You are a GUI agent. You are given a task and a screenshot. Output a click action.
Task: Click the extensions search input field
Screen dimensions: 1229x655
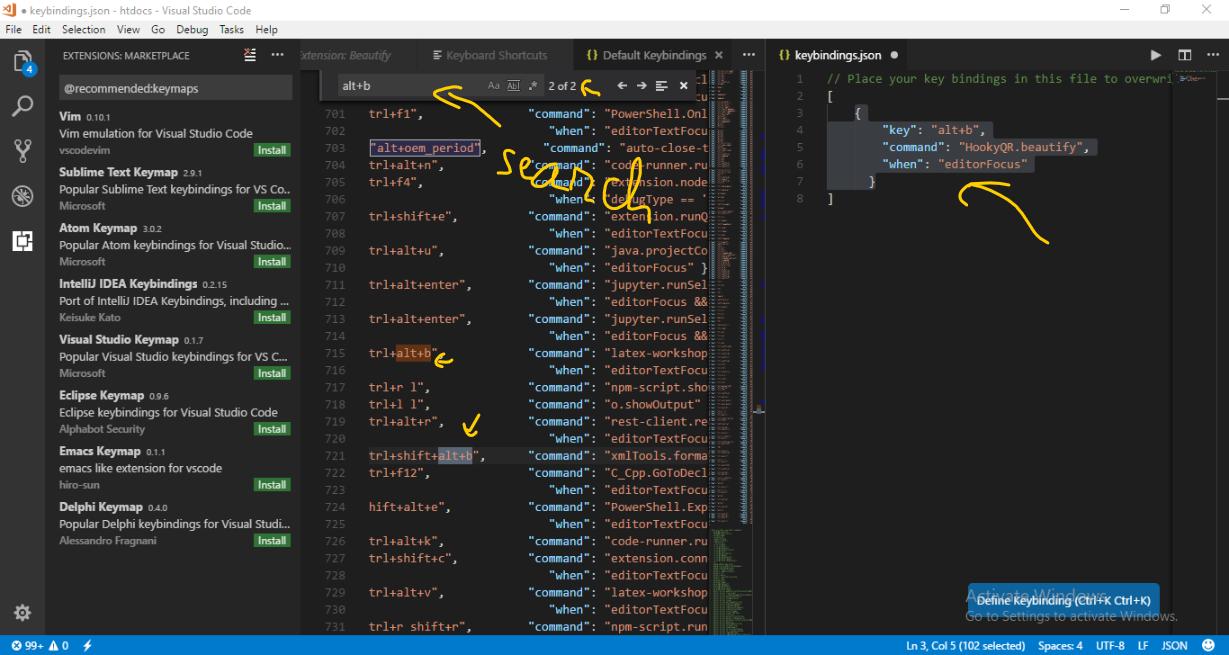click(x=175, y=88)
